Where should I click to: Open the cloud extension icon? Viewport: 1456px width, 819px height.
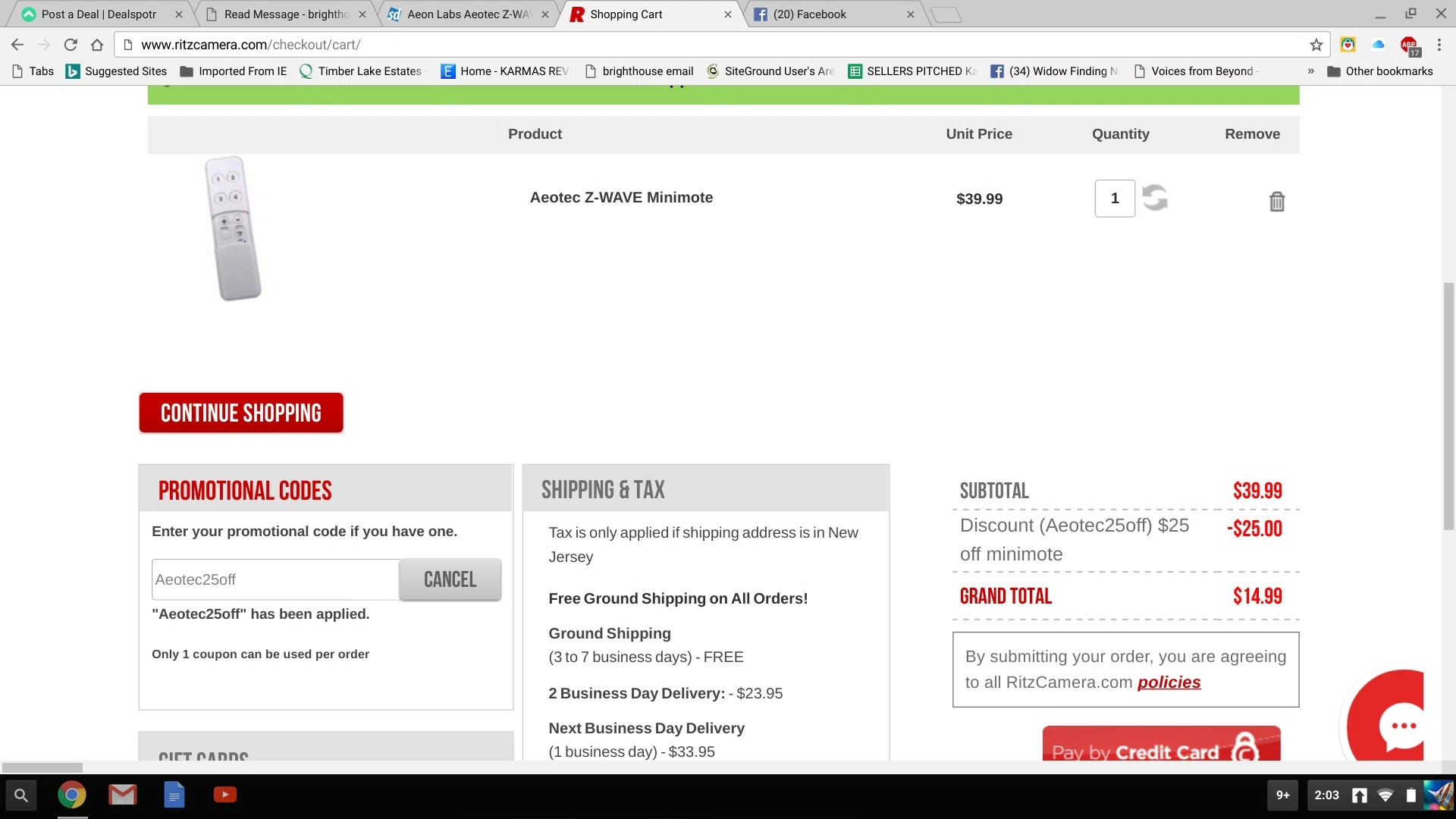coord(1379,45)
